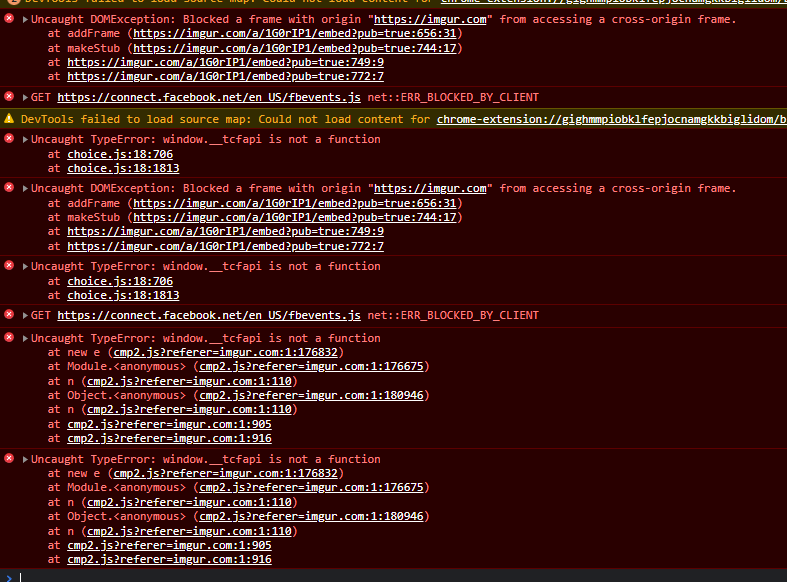Open Module.<anonymous> cmp2.js:1:176675 link in last error
The width and height of the screenshot is (787, 582).
(x=311, y=487)
